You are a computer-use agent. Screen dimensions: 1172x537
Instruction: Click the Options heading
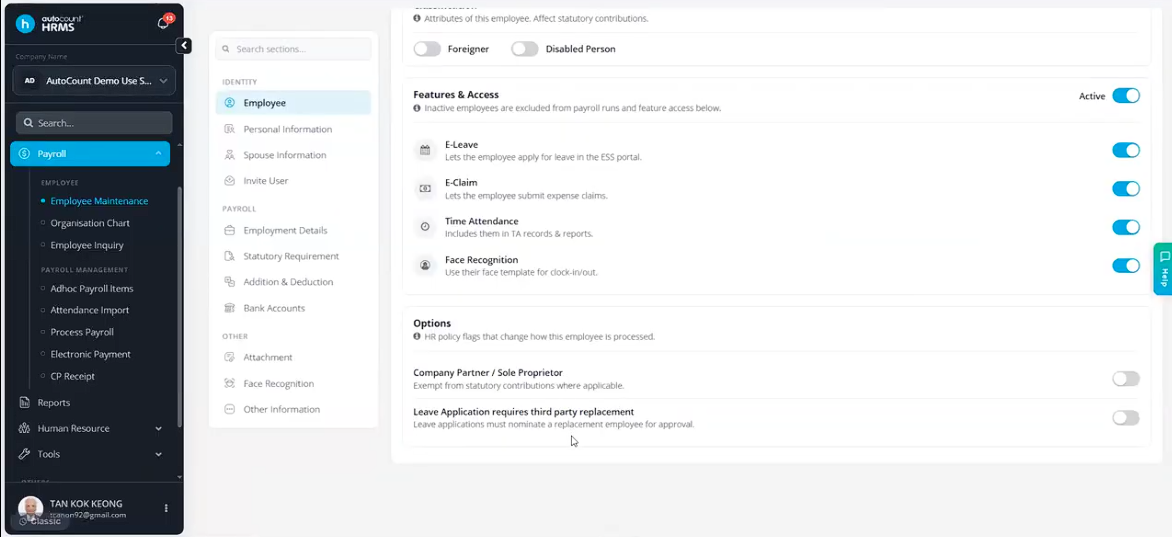pos(432,323)
